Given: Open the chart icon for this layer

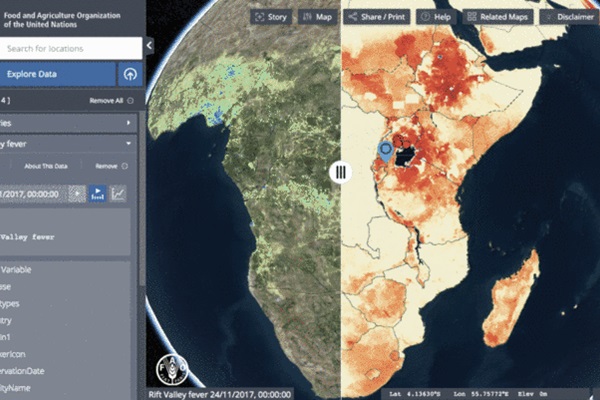Looking at the screenshot, I should 117,194.
